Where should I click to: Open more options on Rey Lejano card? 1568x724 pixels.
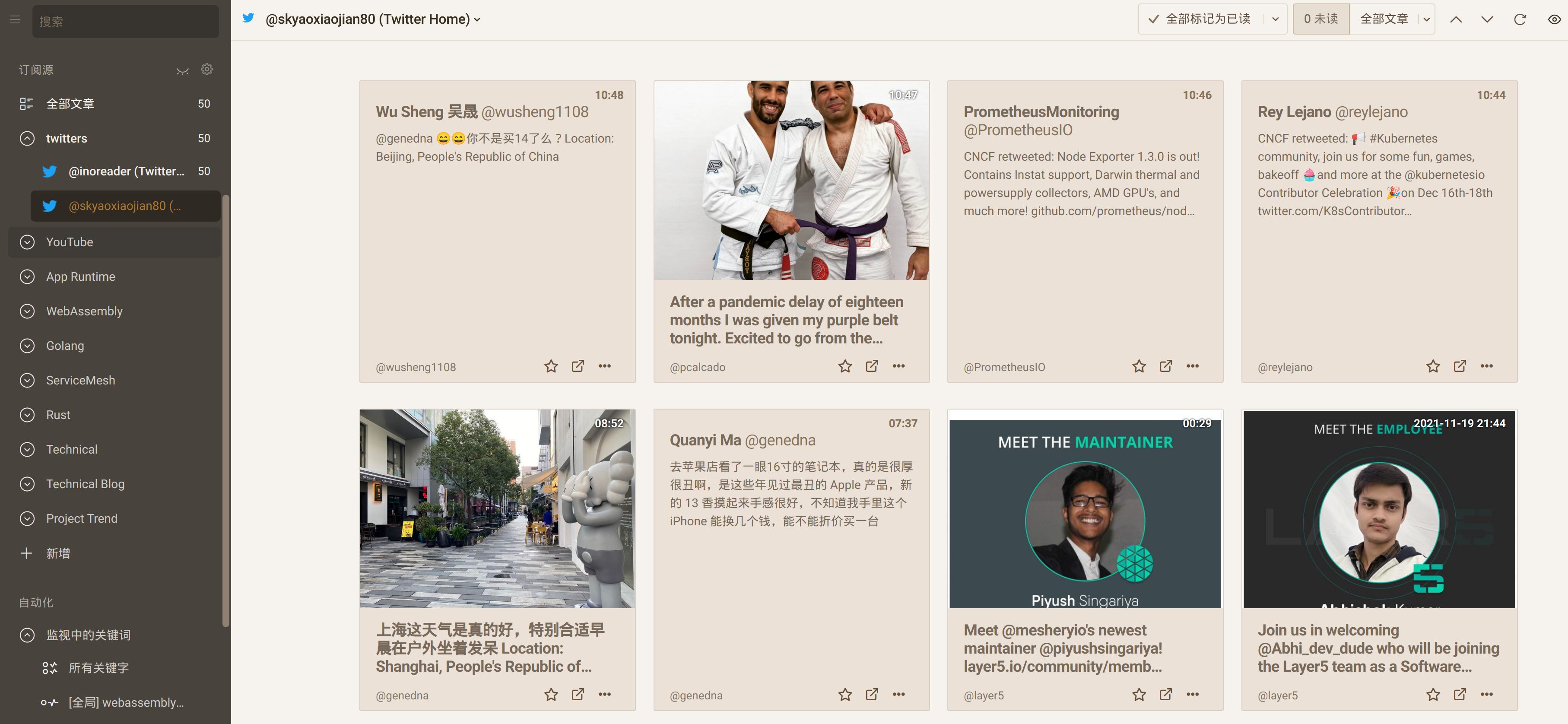(x=1486, y=366)
